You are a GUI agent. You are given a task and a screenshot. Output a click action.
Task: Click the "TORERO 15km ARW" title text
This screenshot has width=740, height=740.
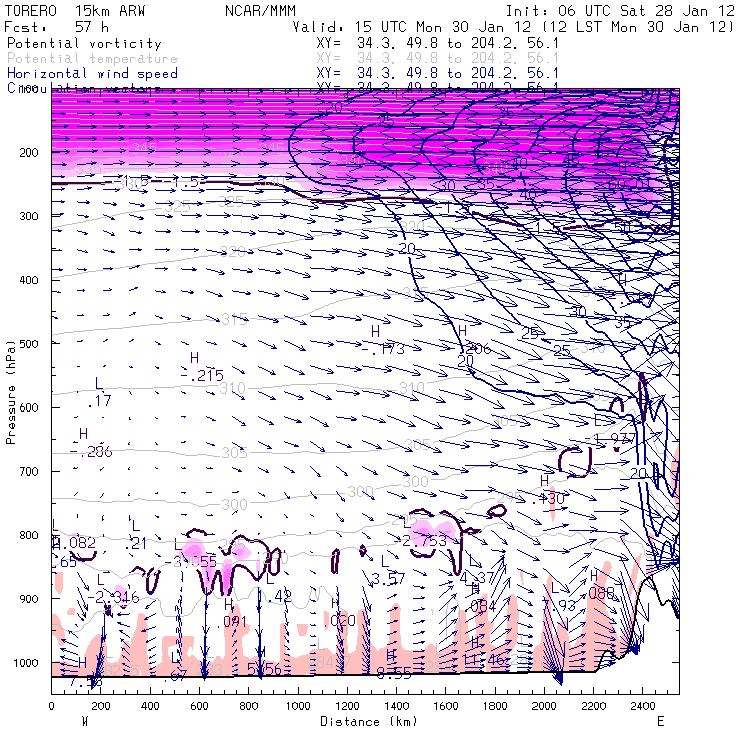coord(75,10)
